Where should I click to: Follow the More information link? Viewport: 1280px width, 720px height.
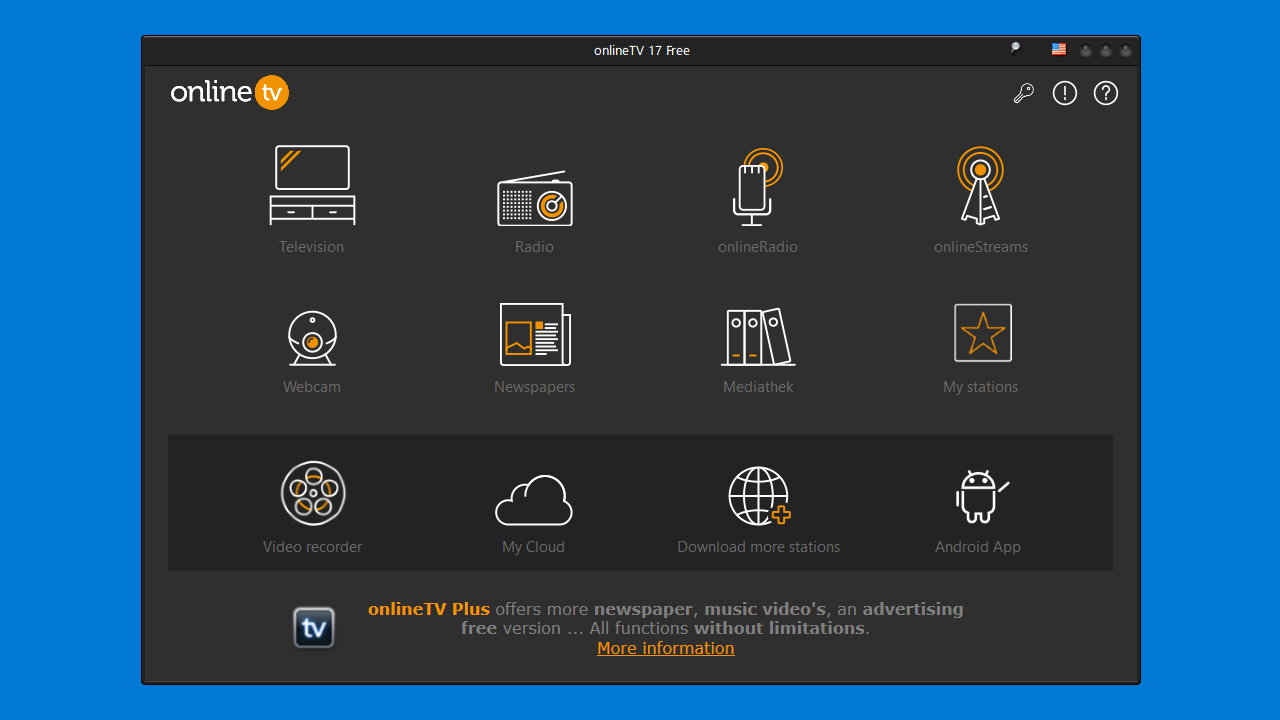(666, 648)
